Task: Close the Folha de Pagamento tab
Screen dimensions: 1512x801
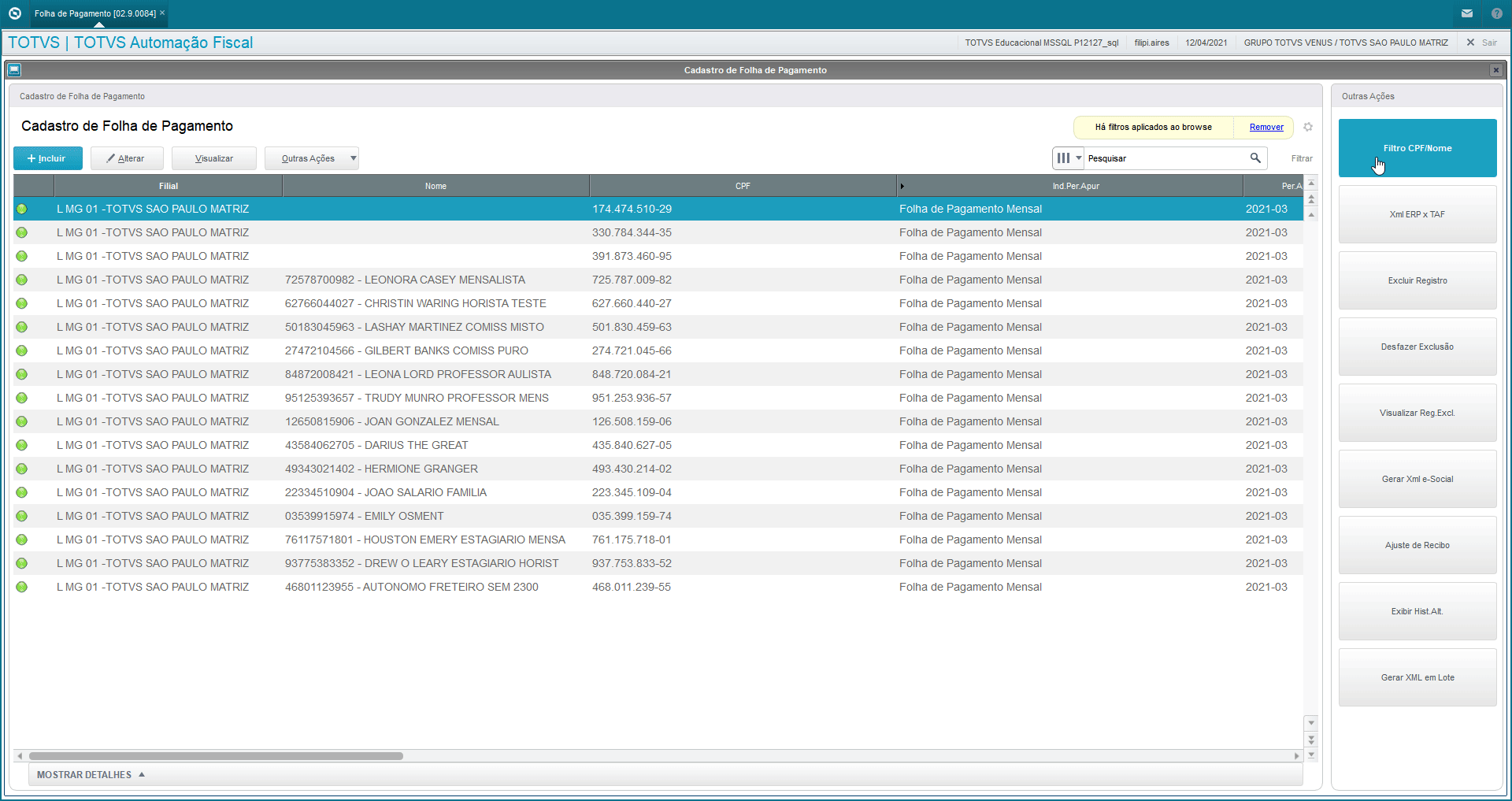Action: 162,13
